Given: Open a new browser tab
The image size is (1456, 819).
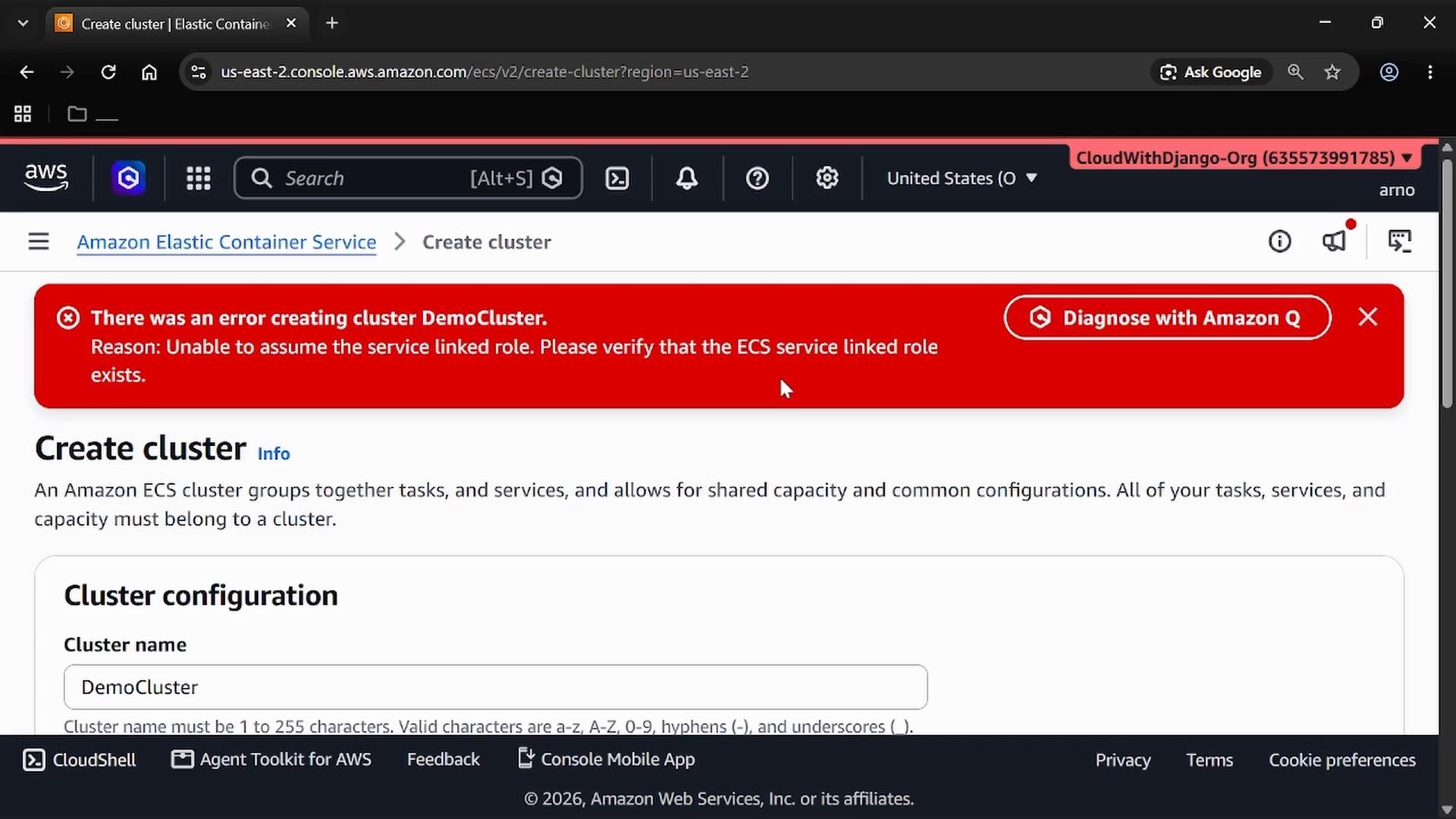Looking at the screenshot, I should click(x=332, y=24).
